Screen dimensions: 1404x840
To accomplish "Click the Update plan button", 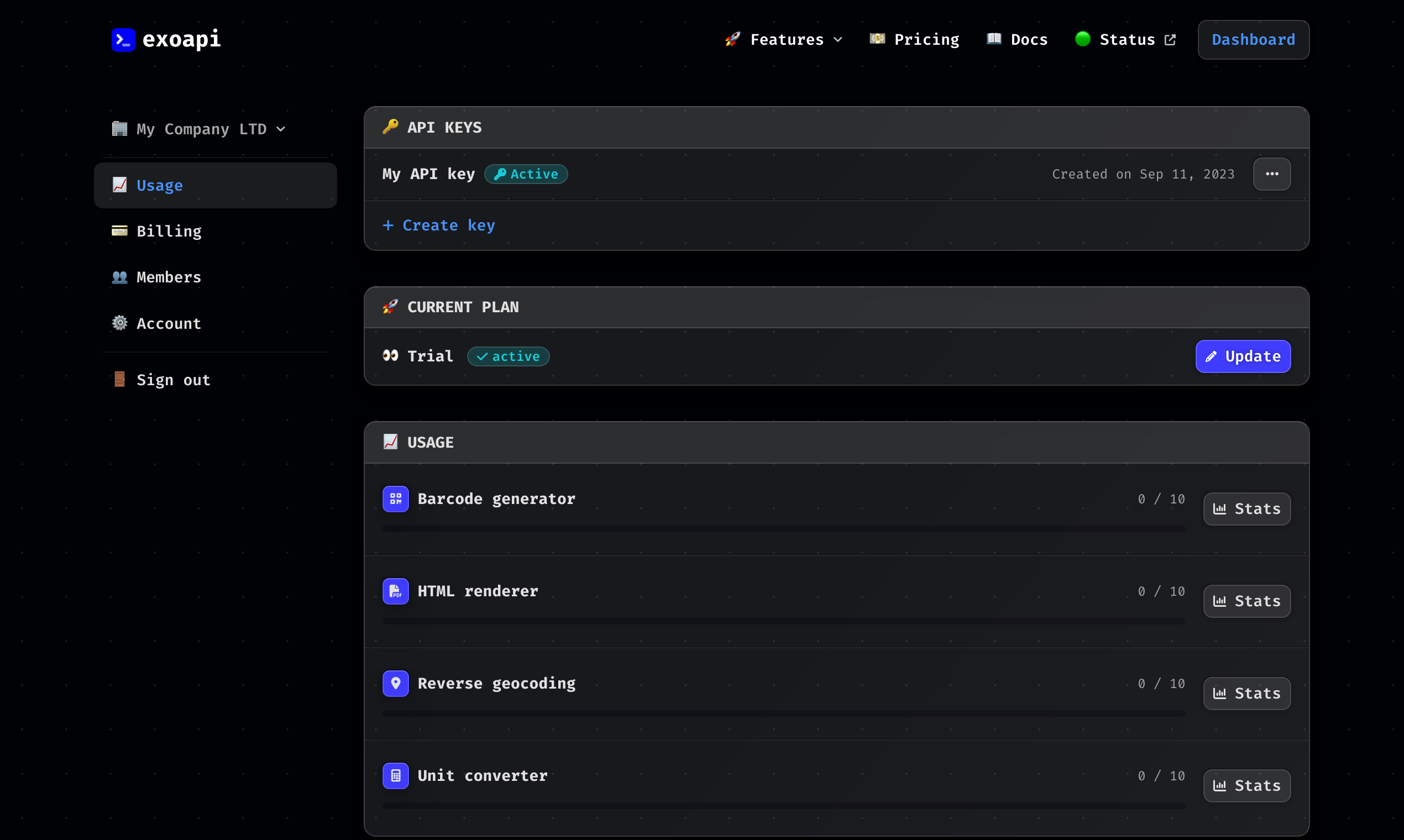I will [x=1242, y=356].
